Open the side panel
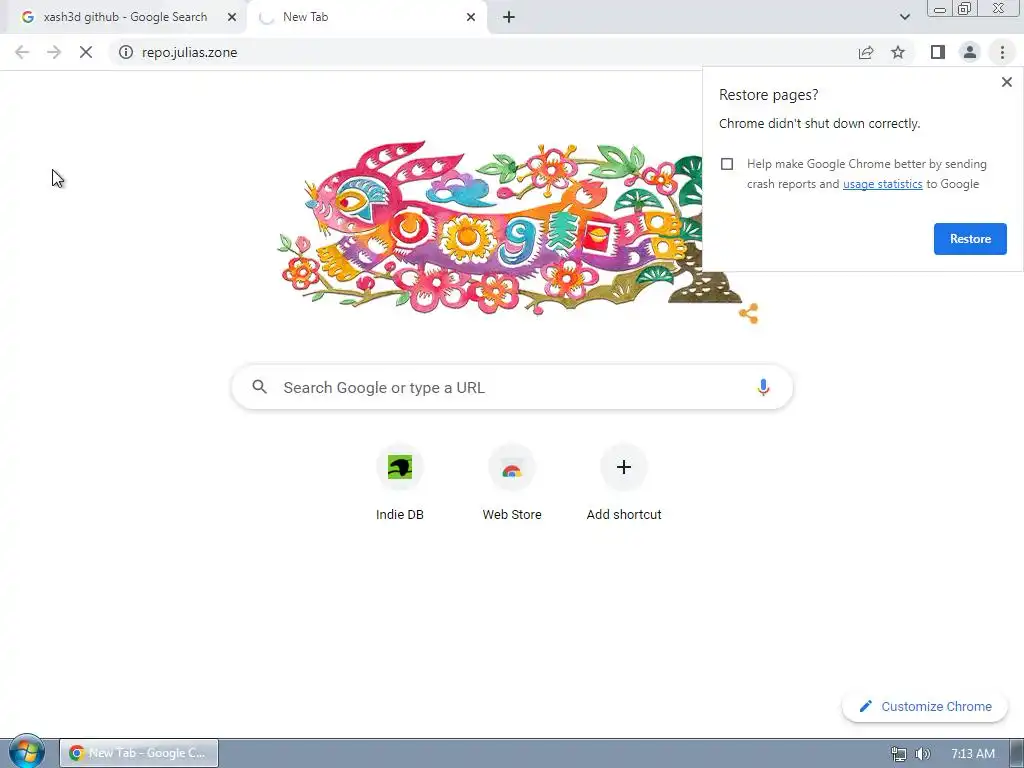 pos(938,52)
